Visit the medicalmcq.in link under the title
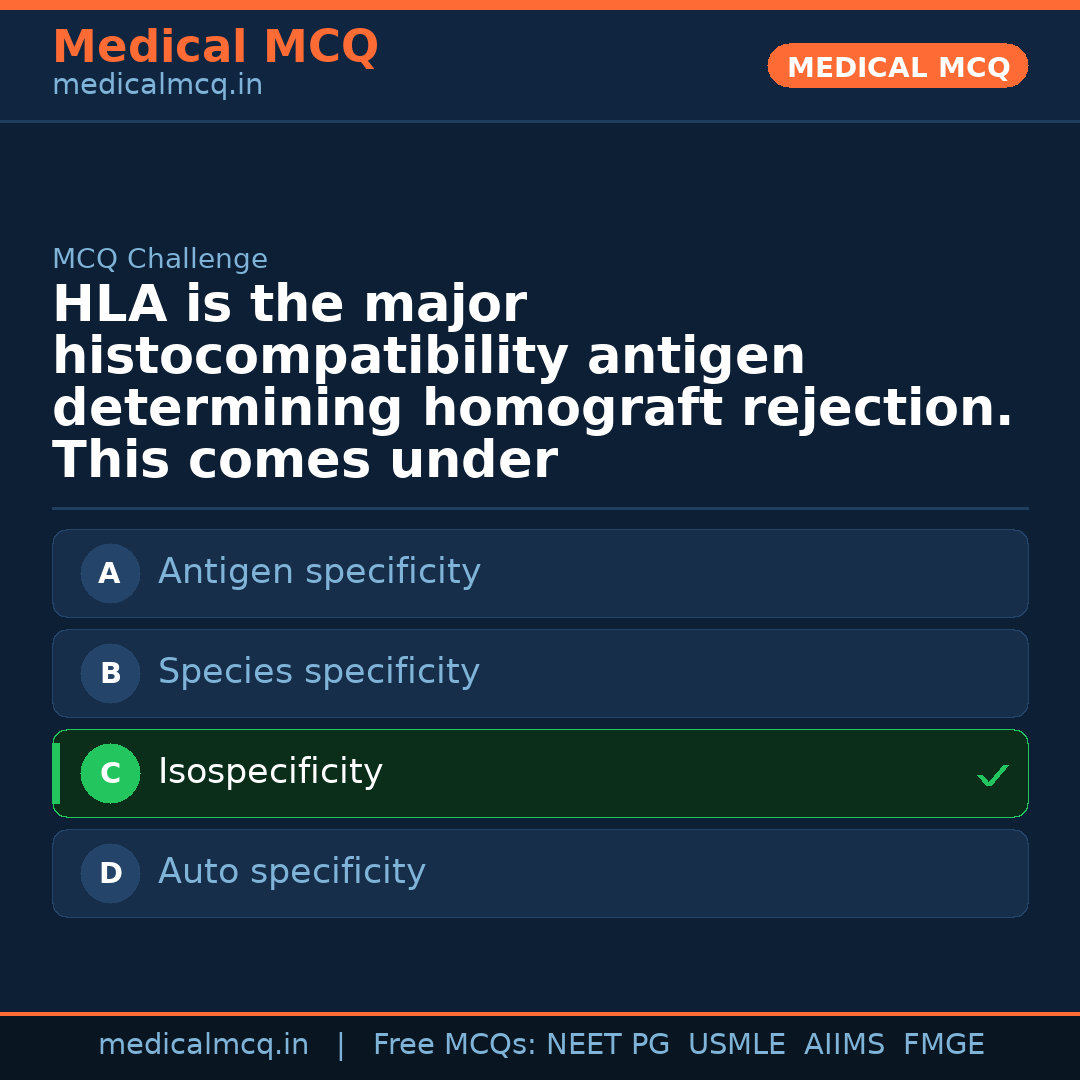1080x1080 pixels. click(157, 86)
